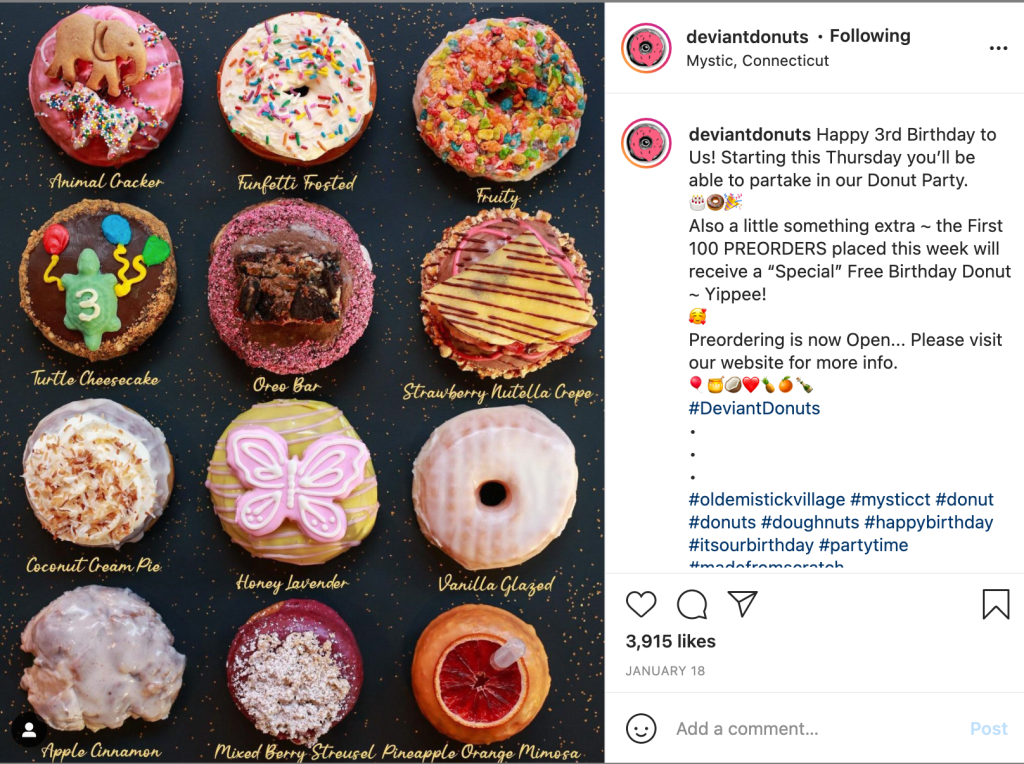This screenshot has height=764, width=1024.
Task: Open the January 18 post date link
Action: (665, 671)
